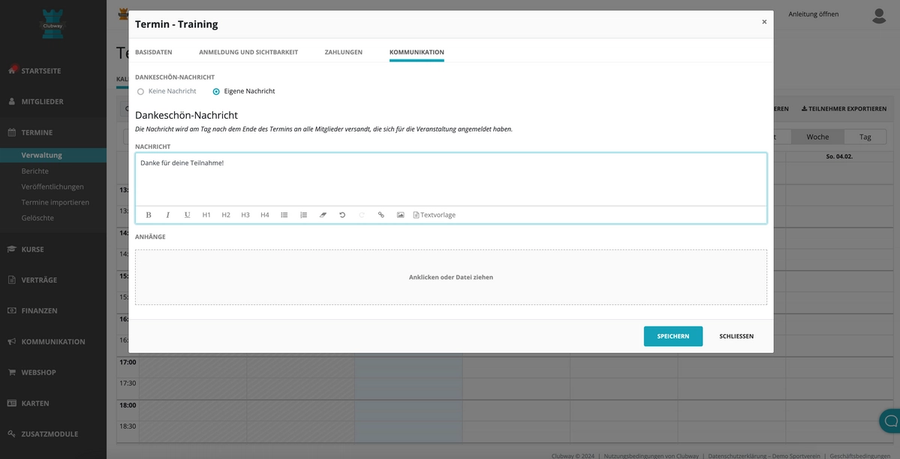Open the Termine sidebar section

37,133
